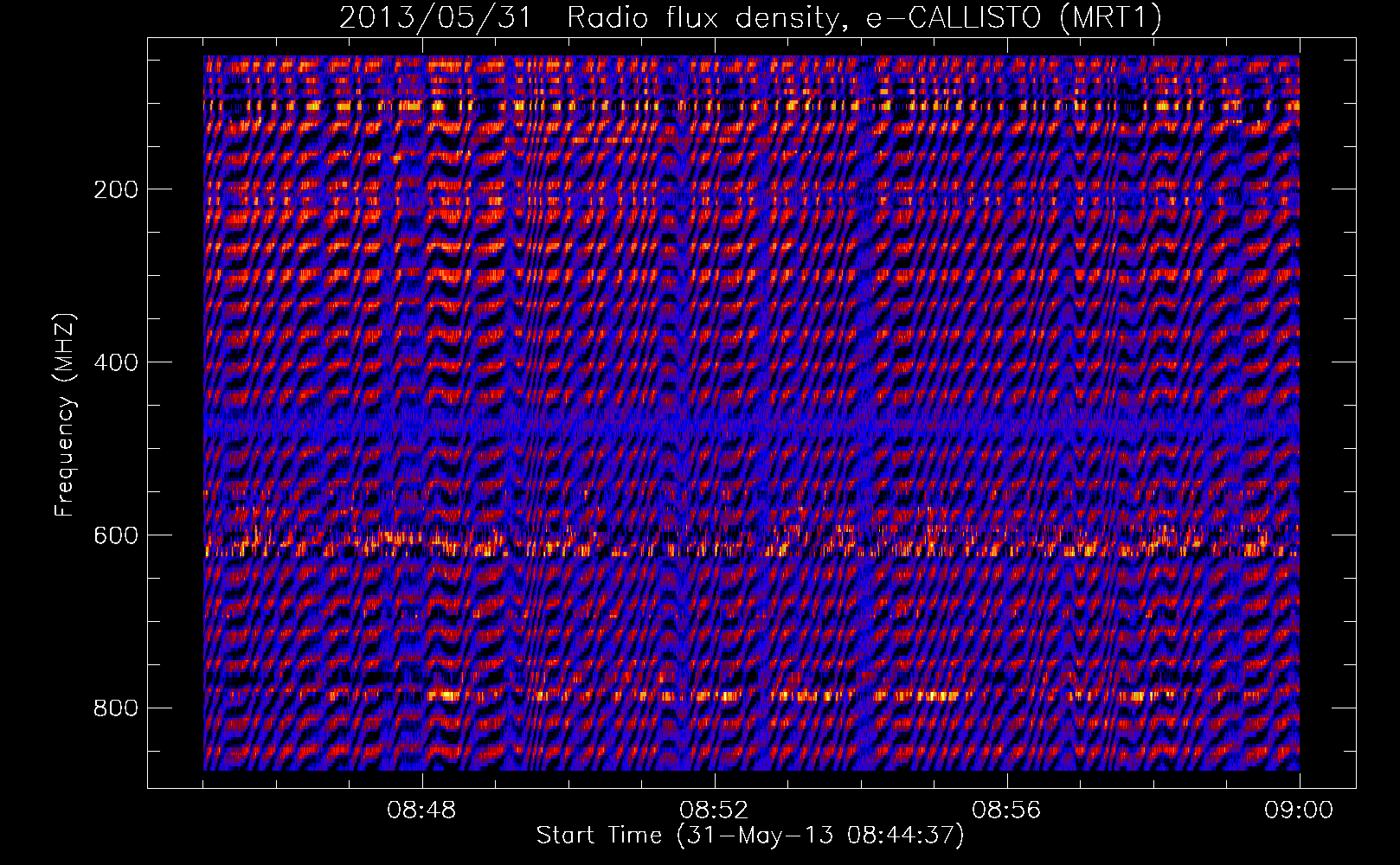Click the plot title 'Radio flux density, e-CALLISTO (MRT1)'
1400x865 pixels.
coord(864,18)
